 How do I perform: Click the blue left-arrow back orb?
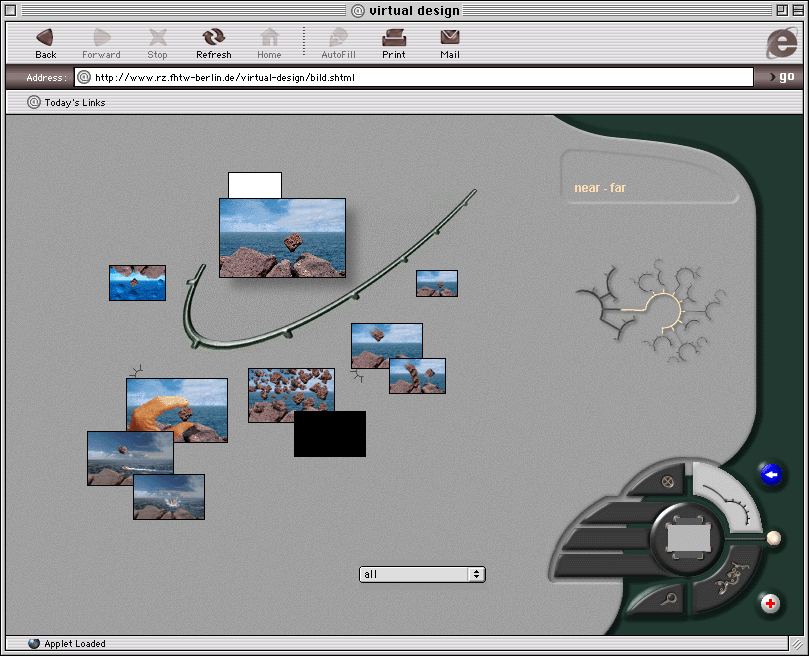click(771, 474)
